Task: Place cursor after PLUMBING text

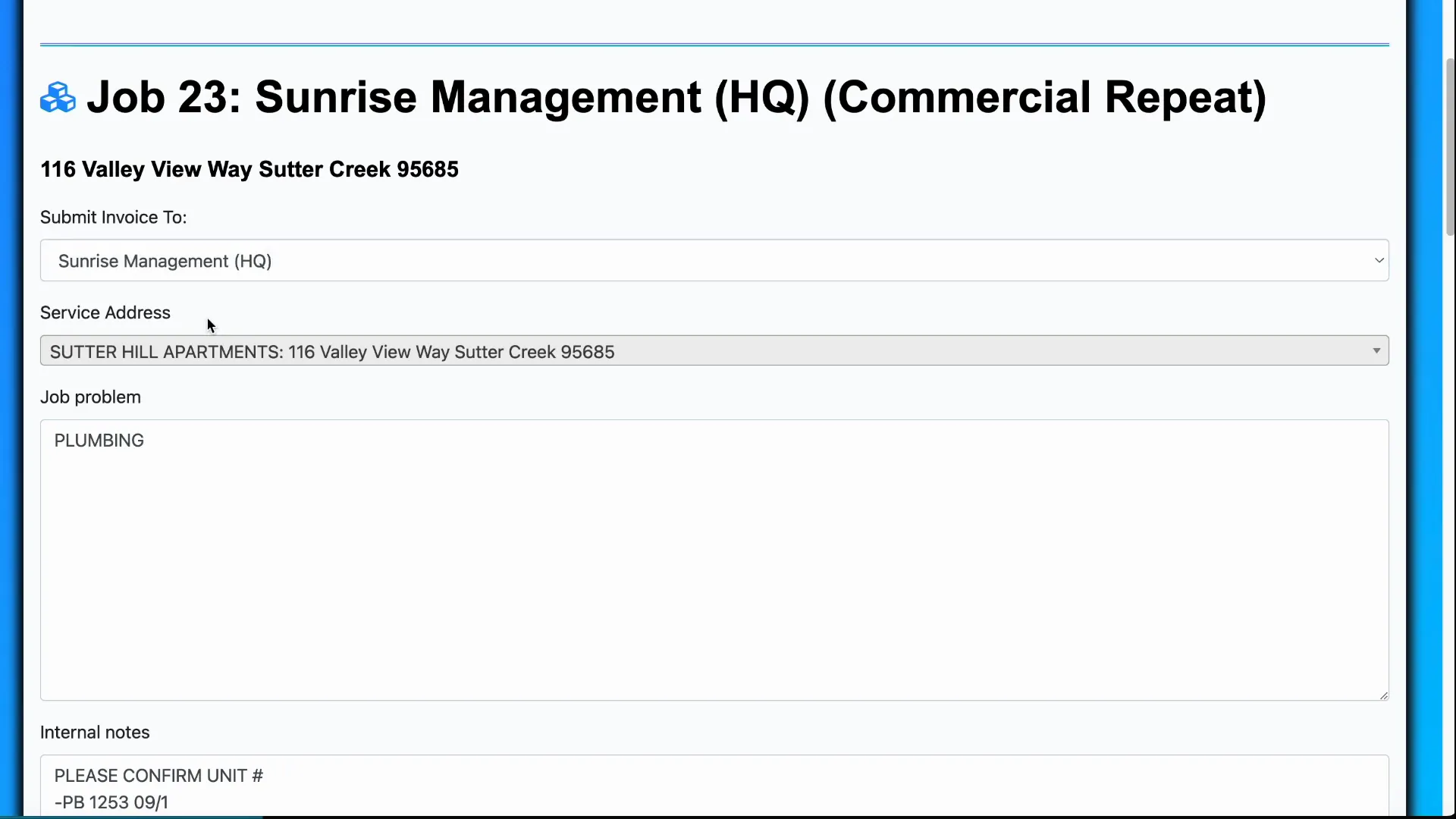Action: tap(144, 440)
